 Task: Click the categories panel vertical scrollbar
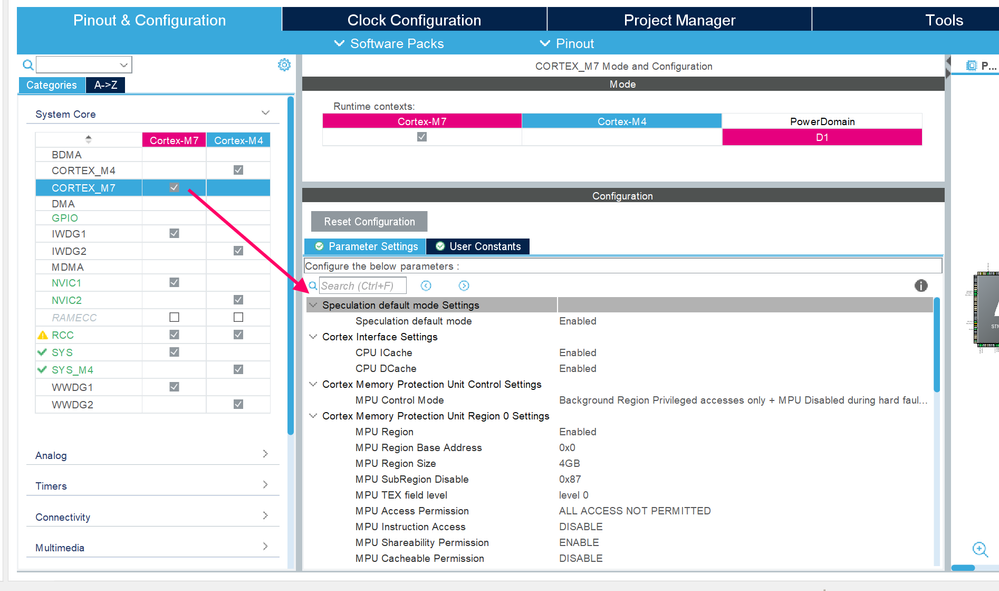tap(291, 265)
